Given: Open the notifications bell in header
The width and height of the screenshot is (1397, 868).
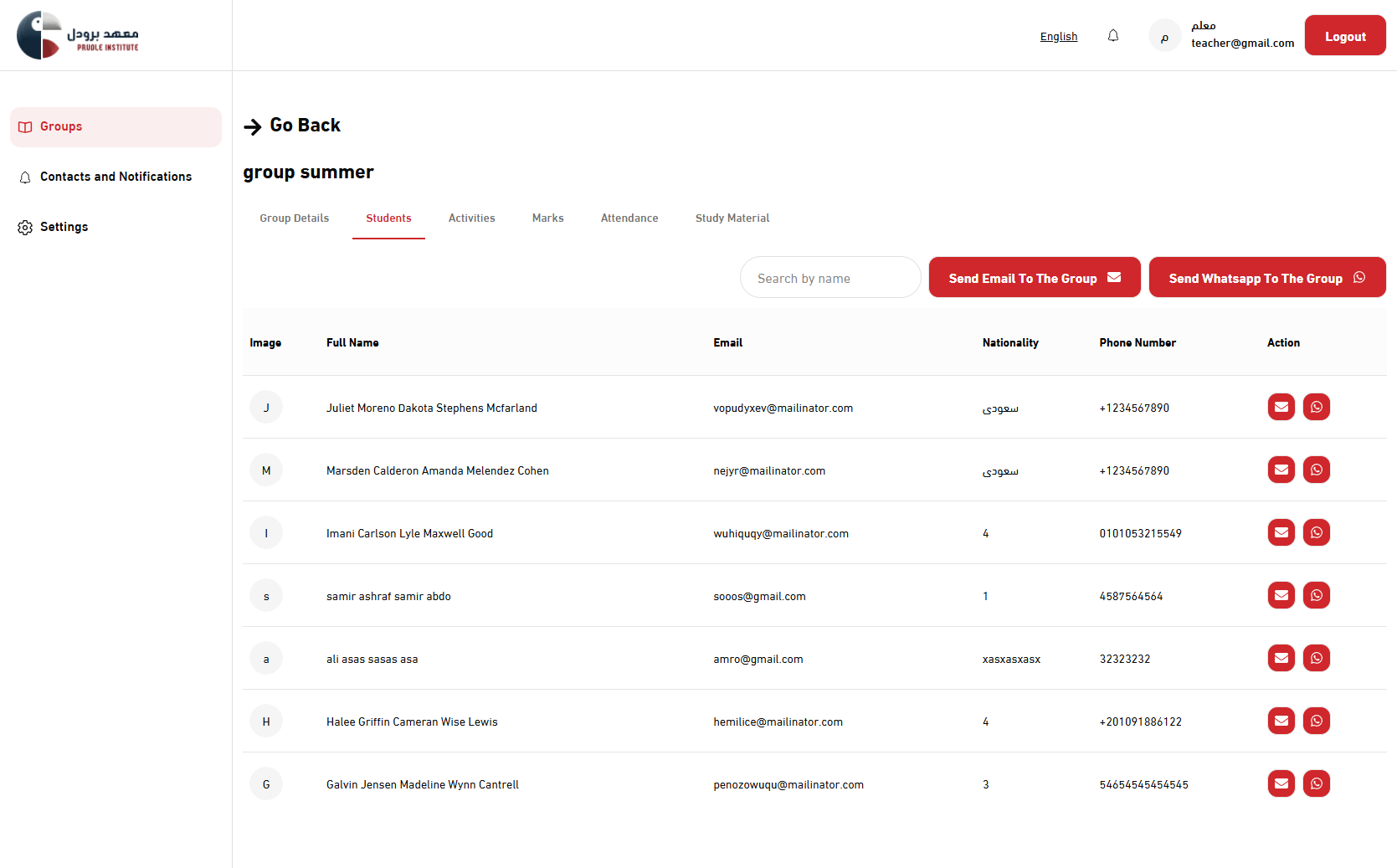Looking at the screenshot, I should (x=1112, y=36).
